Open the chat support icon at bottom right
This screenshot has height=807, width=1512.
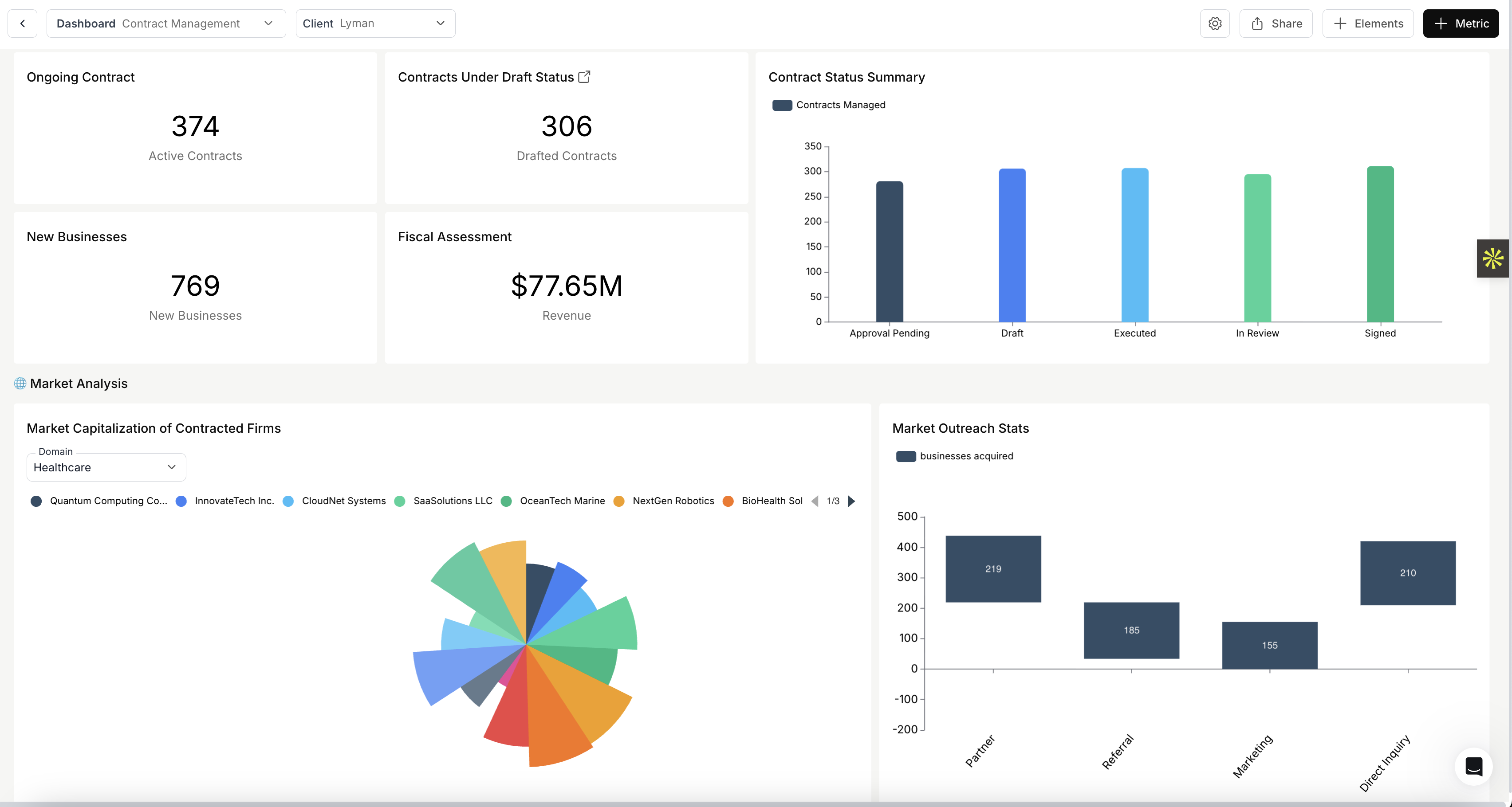coord(1473,766)
